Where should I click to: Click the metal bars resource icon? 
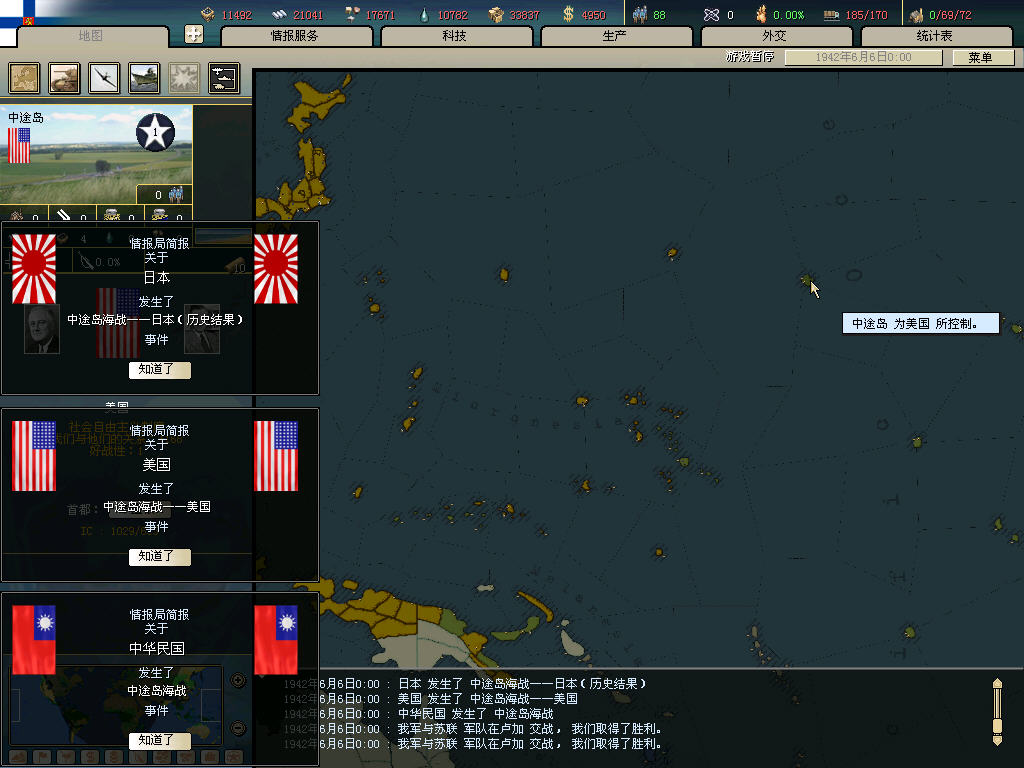280,14
